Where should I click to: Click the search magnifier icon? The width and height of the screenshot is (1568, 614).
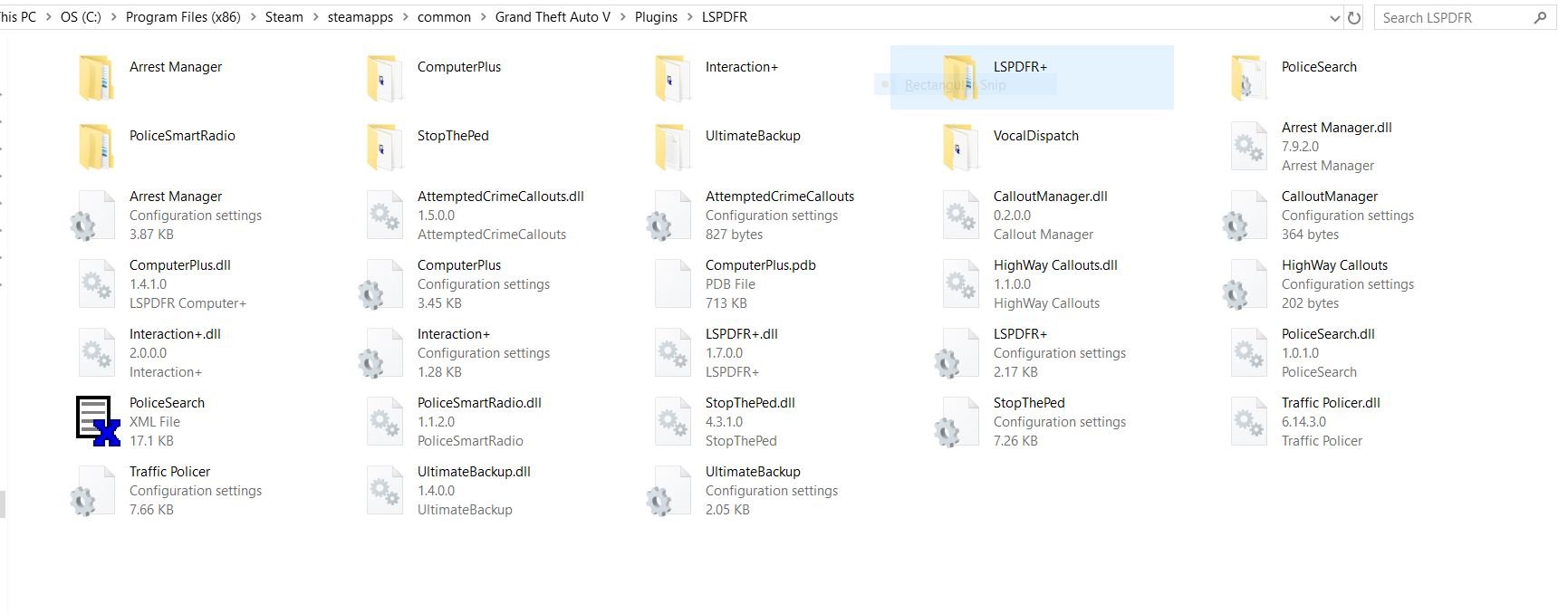(x=1539, y=17)
